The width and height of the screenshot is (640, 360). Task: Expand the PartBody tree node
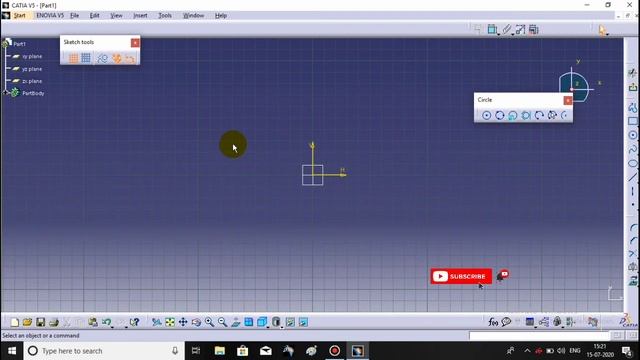point(5,93)
